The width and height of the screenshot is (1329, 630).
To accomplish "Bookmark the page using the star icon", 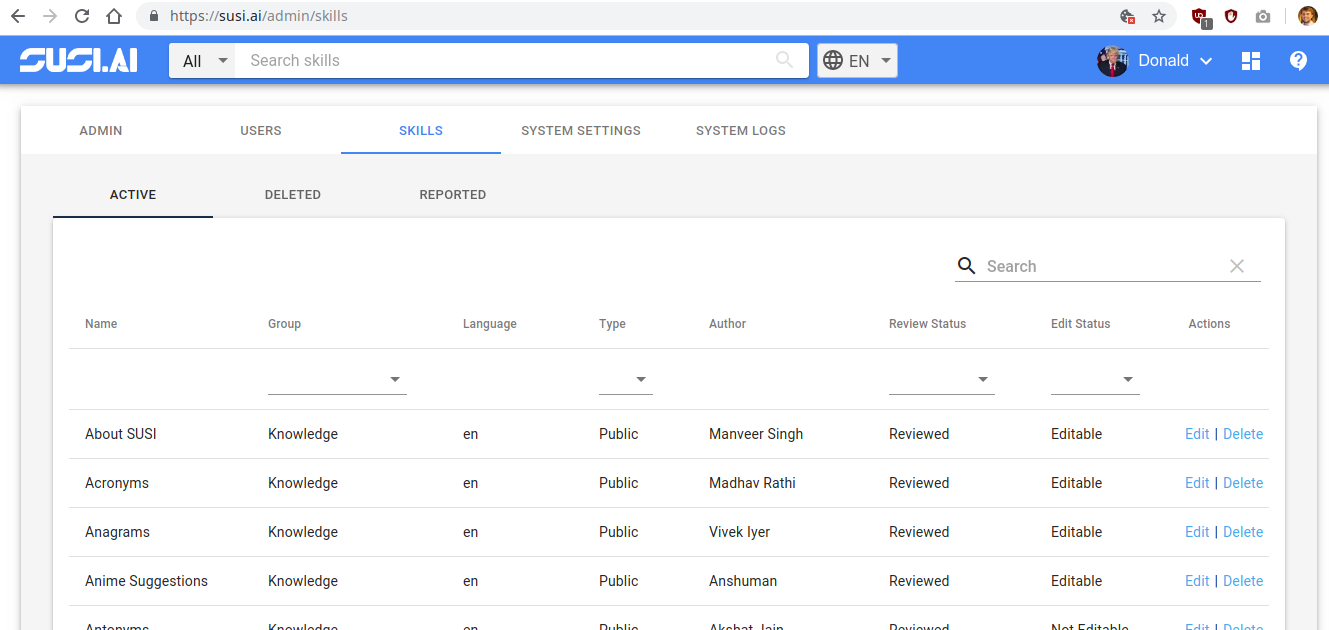I will click(x=1159, y=15).
